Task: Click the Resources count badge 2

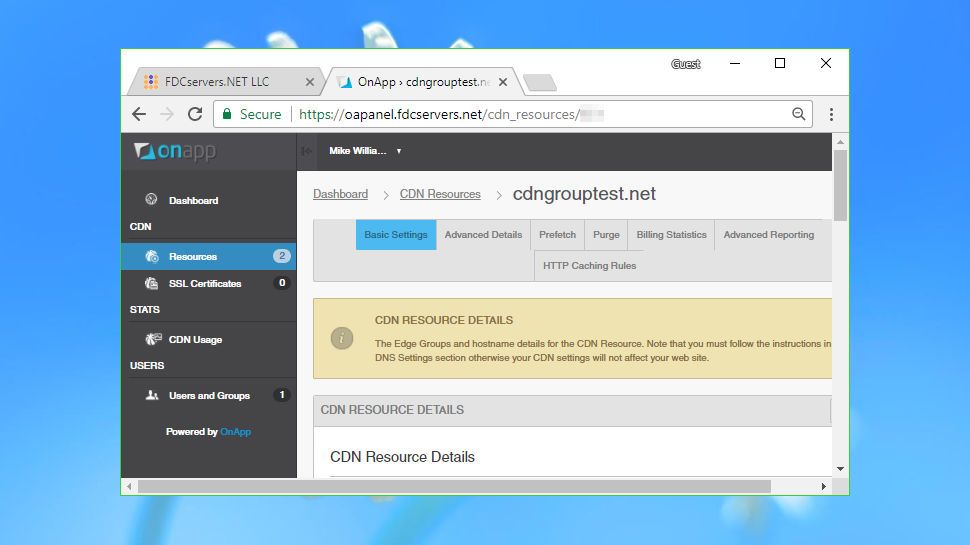Action: pyautogui.click(x=282, y=255)
